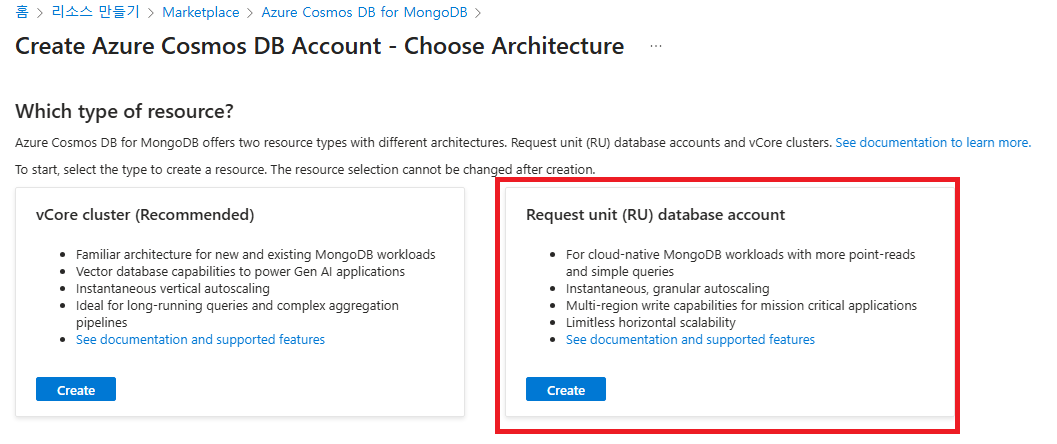Viewport: 1057px width, 444px height.
Task: Click Instantaneous vertical autoscaling bullet
Action: tap(173, 289)
